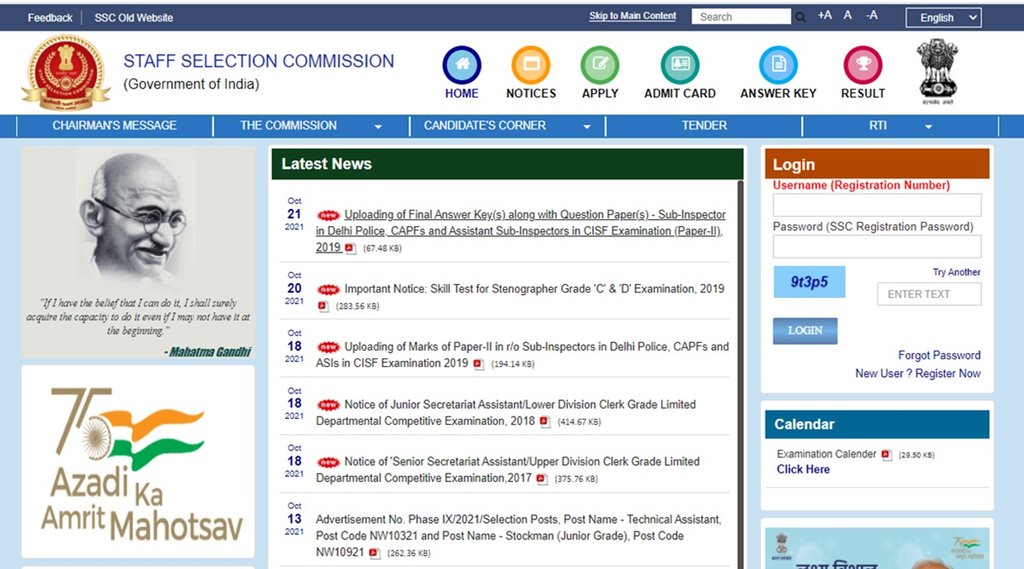This screenshot has height=569, width=1024.
Task: Open PDF icon for Marks of Paper-II notice
Action: coord(479,364)
